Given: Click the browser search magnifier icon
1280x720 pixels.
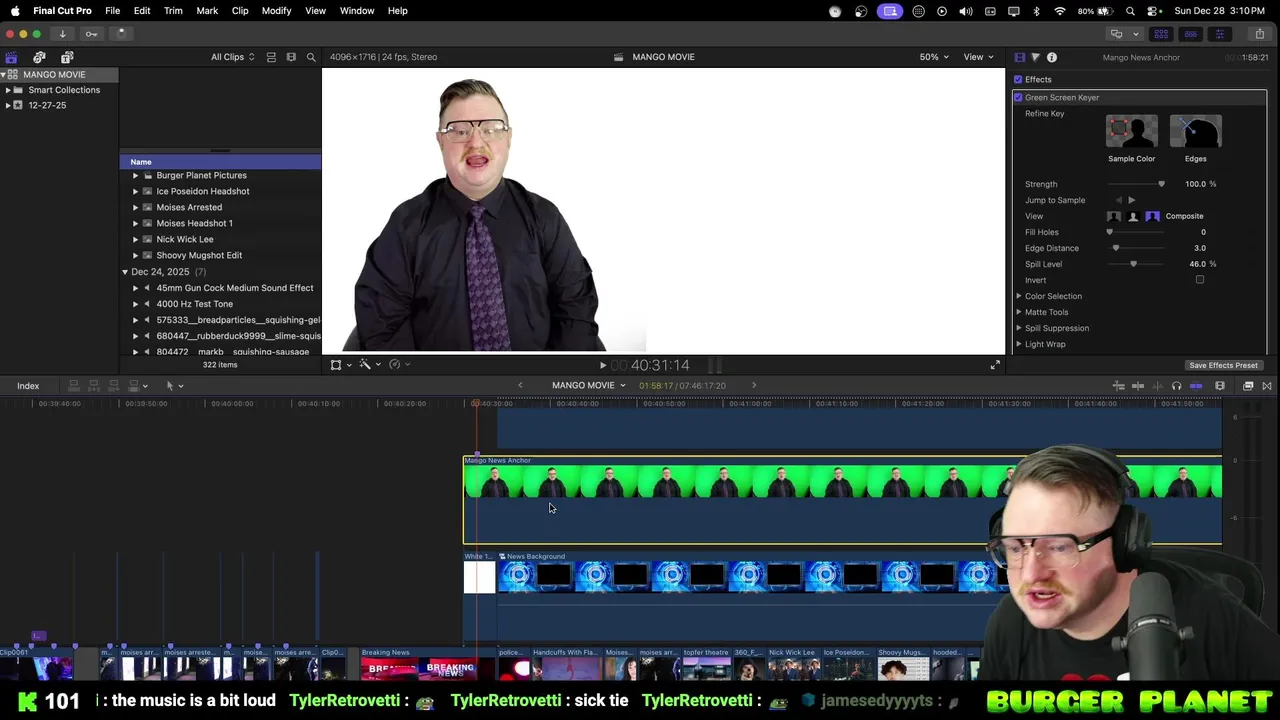Looking at the screenshot, I should pos(311,57).
